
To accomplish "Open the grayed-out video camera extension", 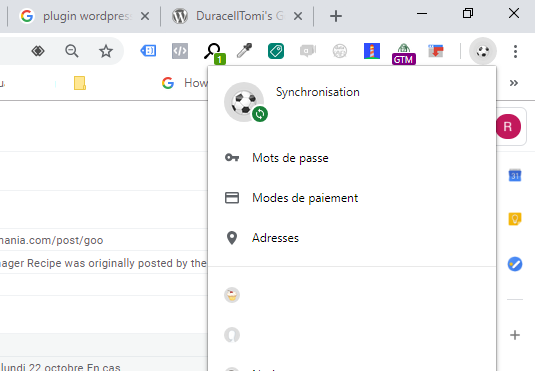I will (x=308, y=51).
